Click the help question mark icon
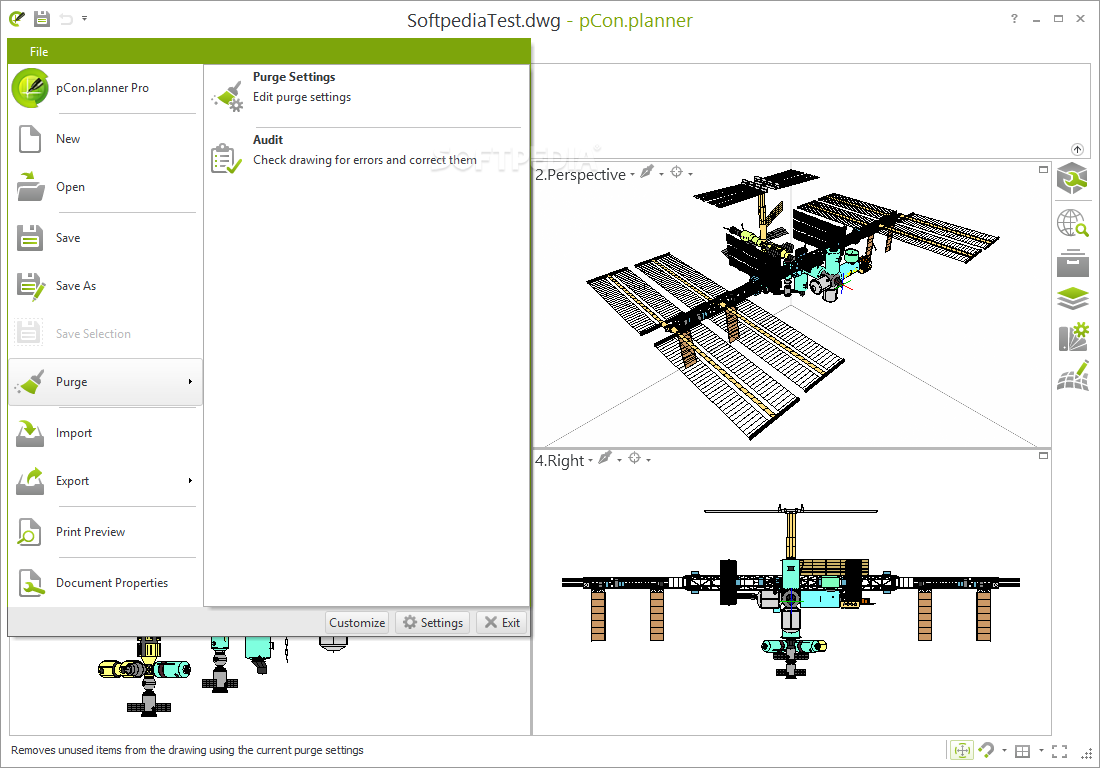The height and width of the screenshot is (768, 1100). (x=1014, y=19)
